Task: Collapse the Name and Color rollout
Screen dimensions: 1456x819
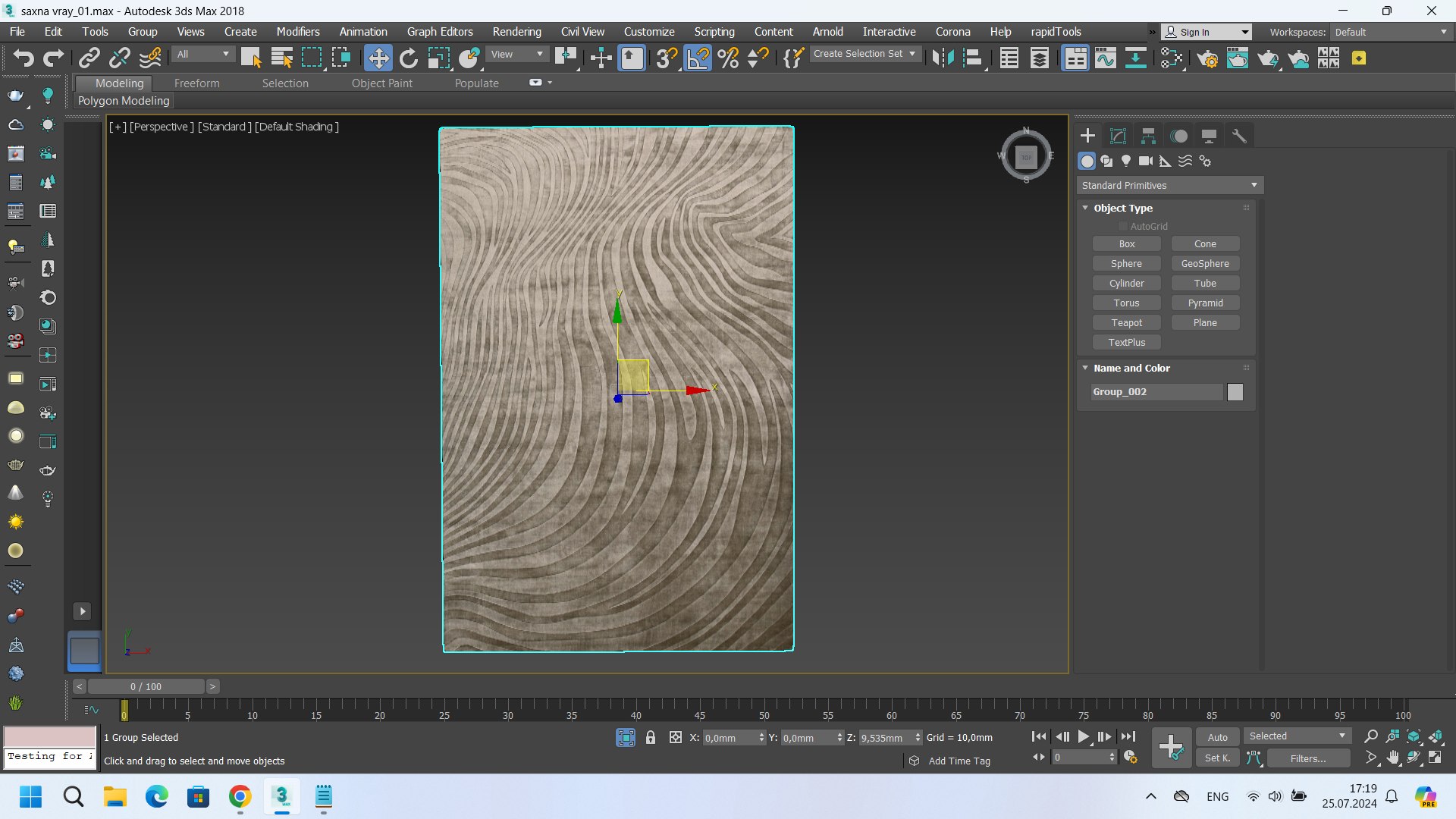Action: click(1131, 368)
